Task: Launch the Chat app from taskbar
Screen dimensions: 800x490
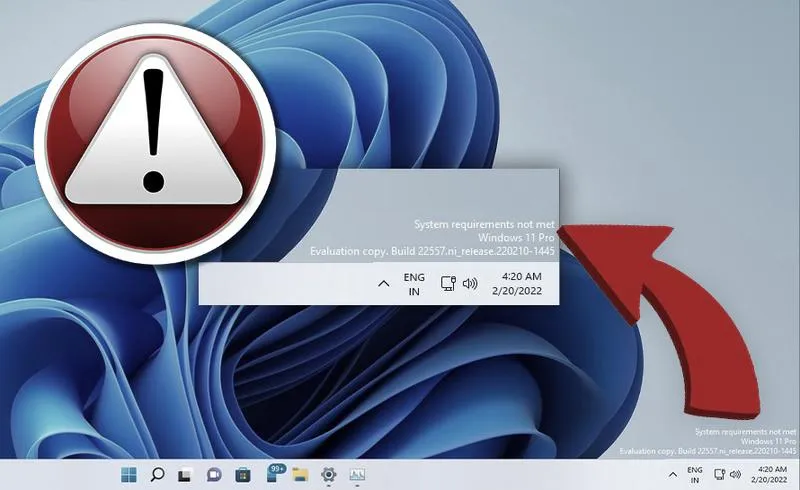Action: (x=214, y=475)
